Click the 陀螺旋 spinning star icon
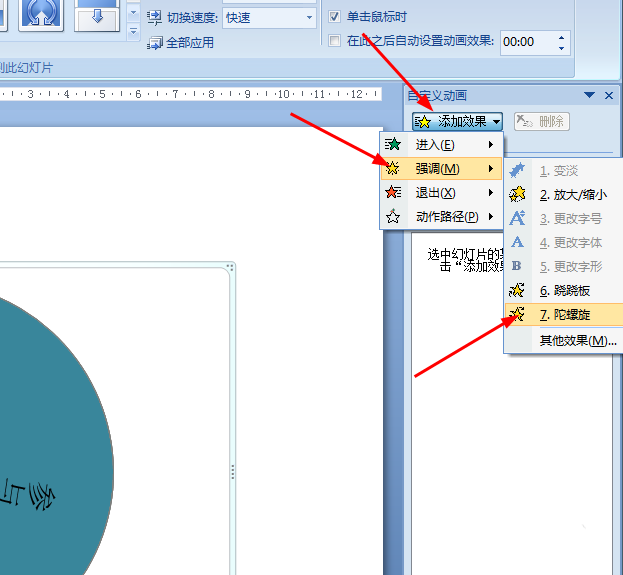 coord(517,314)
